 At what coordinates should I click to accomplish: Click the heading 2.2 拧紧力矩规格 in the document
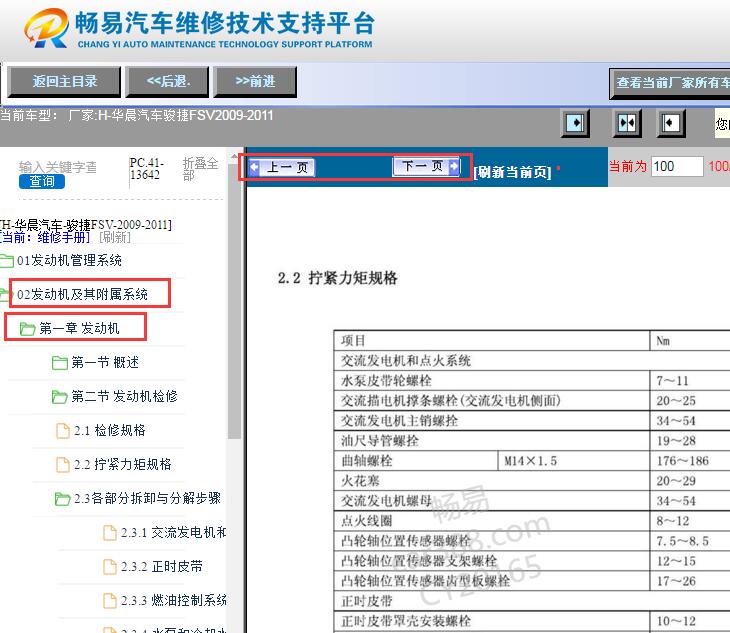tap(338, 278)
